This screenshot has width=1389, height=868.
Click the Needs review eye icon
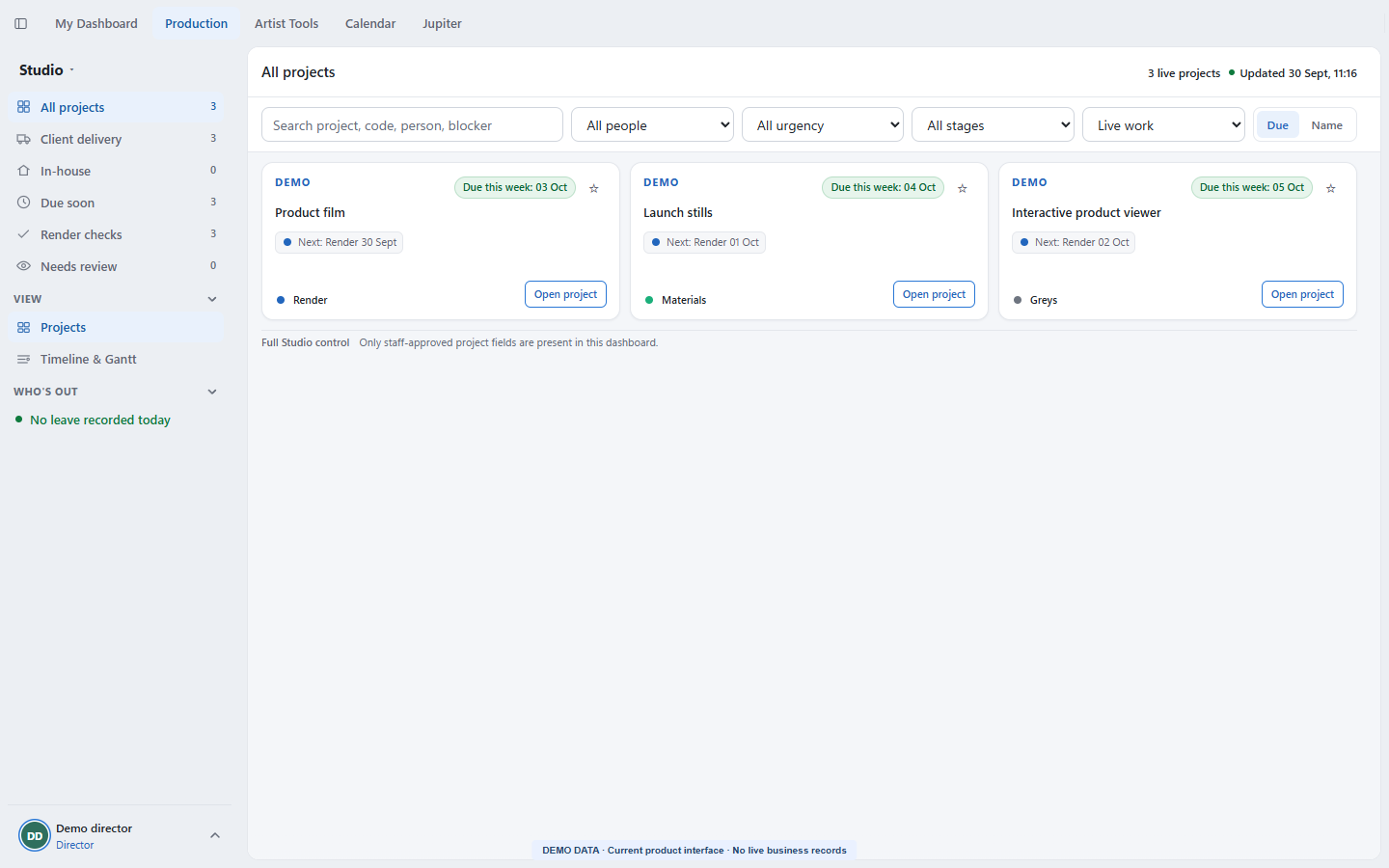(24, 266)
